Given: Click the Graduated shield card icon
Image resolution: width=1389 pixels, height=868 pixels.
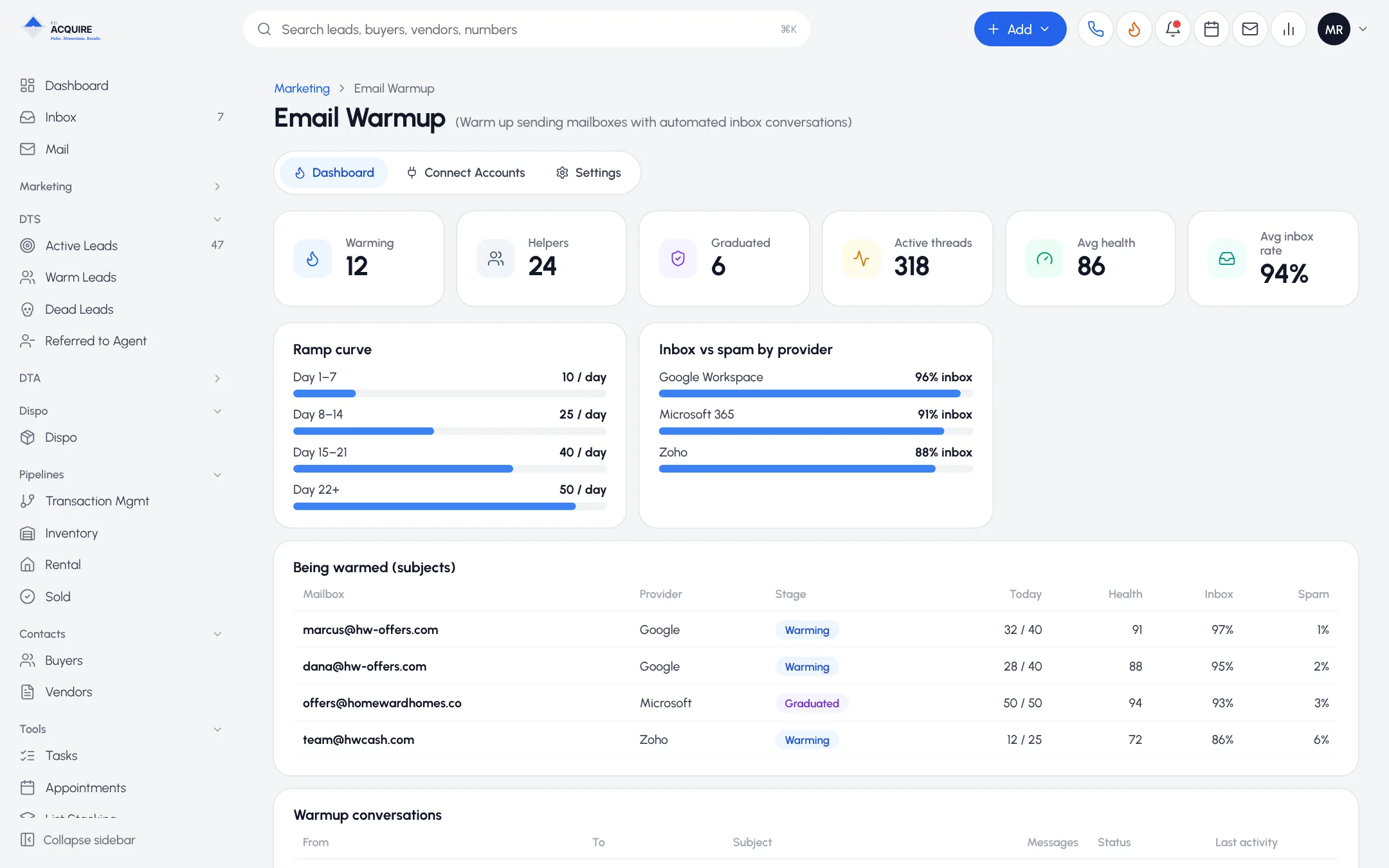Looking at the screenshot, I should [x=678, y=258].
